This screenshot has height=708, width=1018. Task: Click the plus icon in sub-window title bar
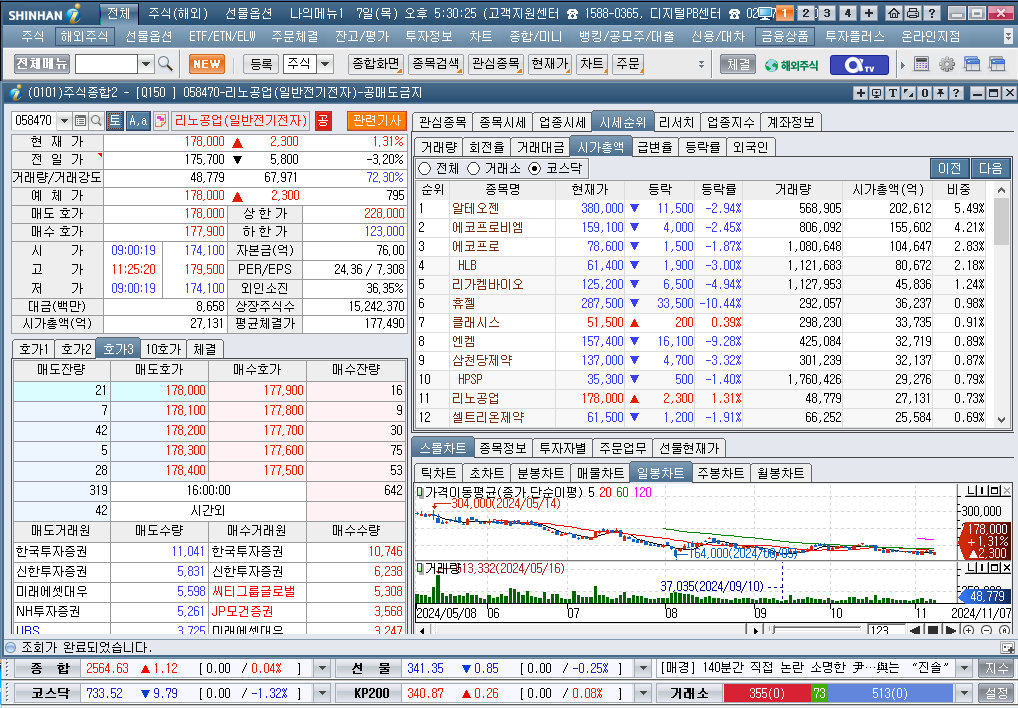coord(861,93)
